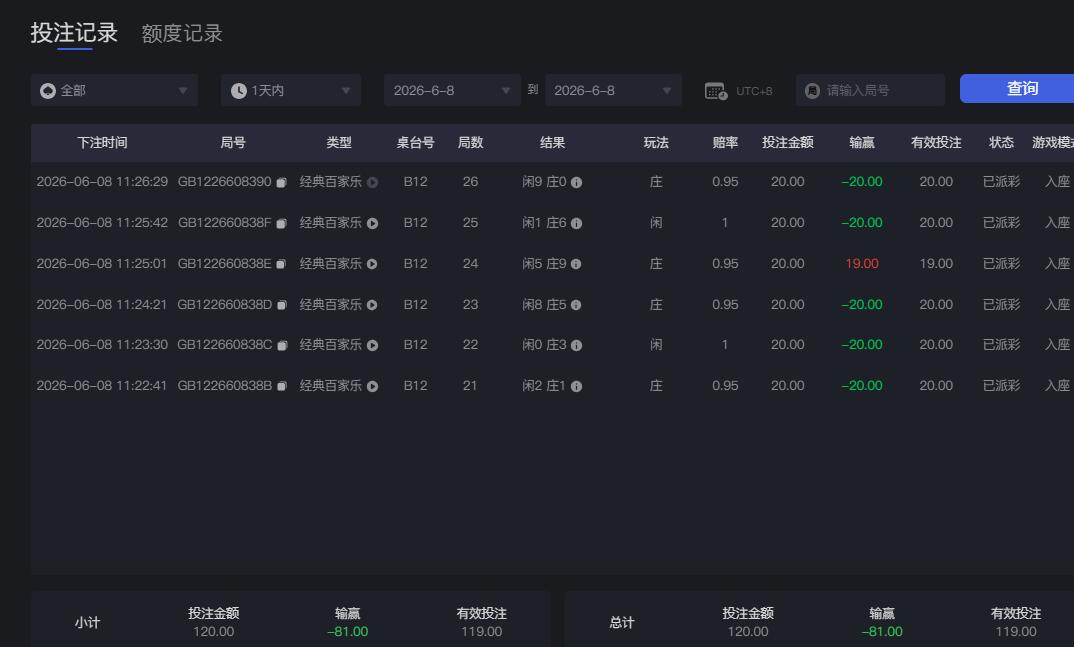Show result info for 闲2 庄1

click(577, 386)
